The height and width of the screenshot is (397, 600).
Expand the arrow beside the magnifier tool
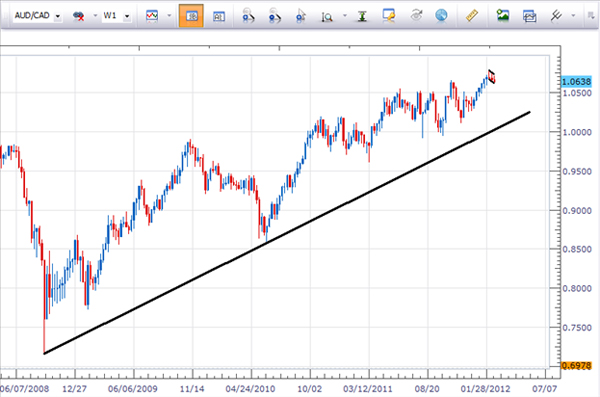coord(345,16)
